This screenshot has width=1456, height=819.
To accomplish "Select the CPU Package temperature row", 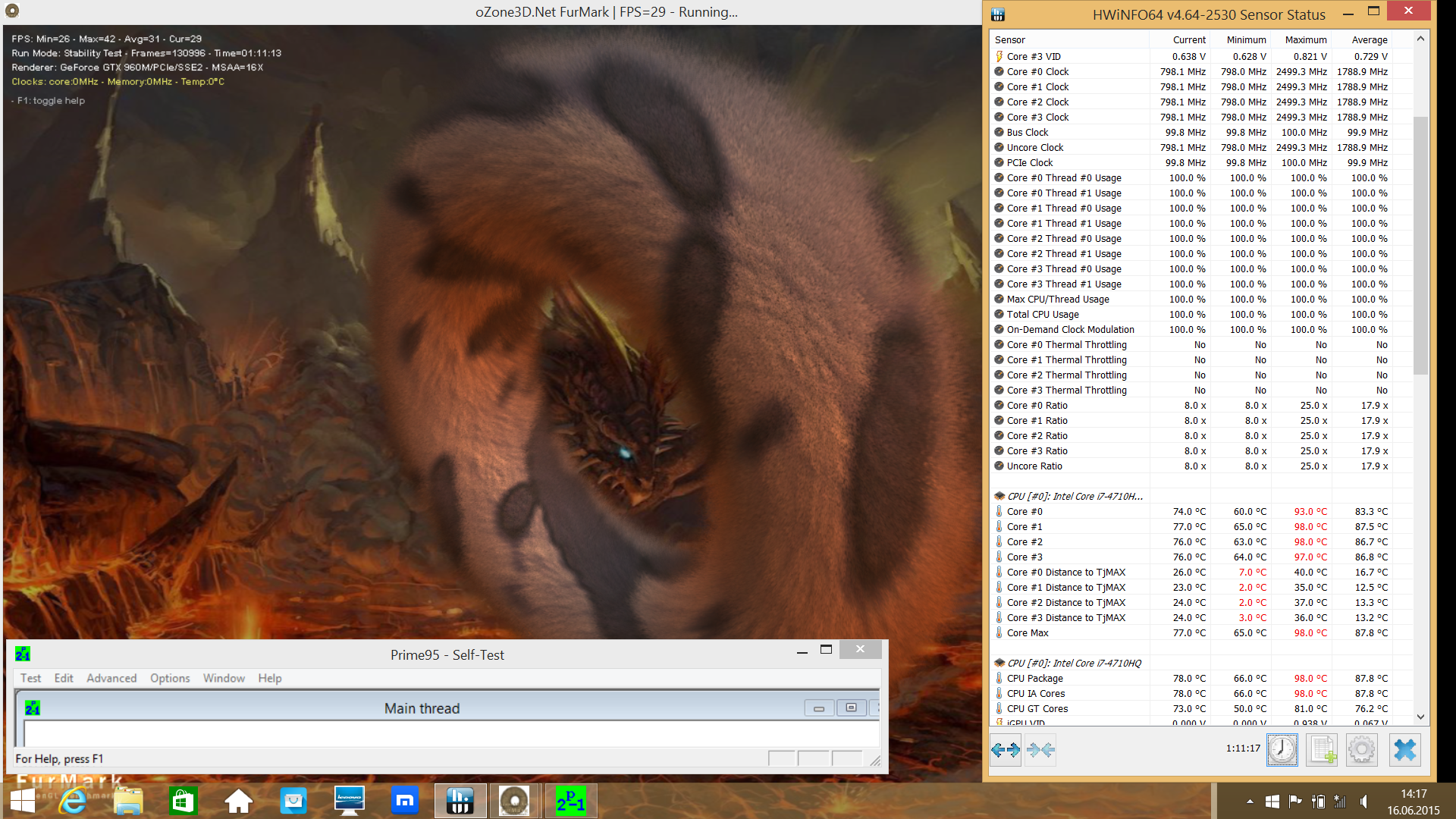I will 1034,678.
